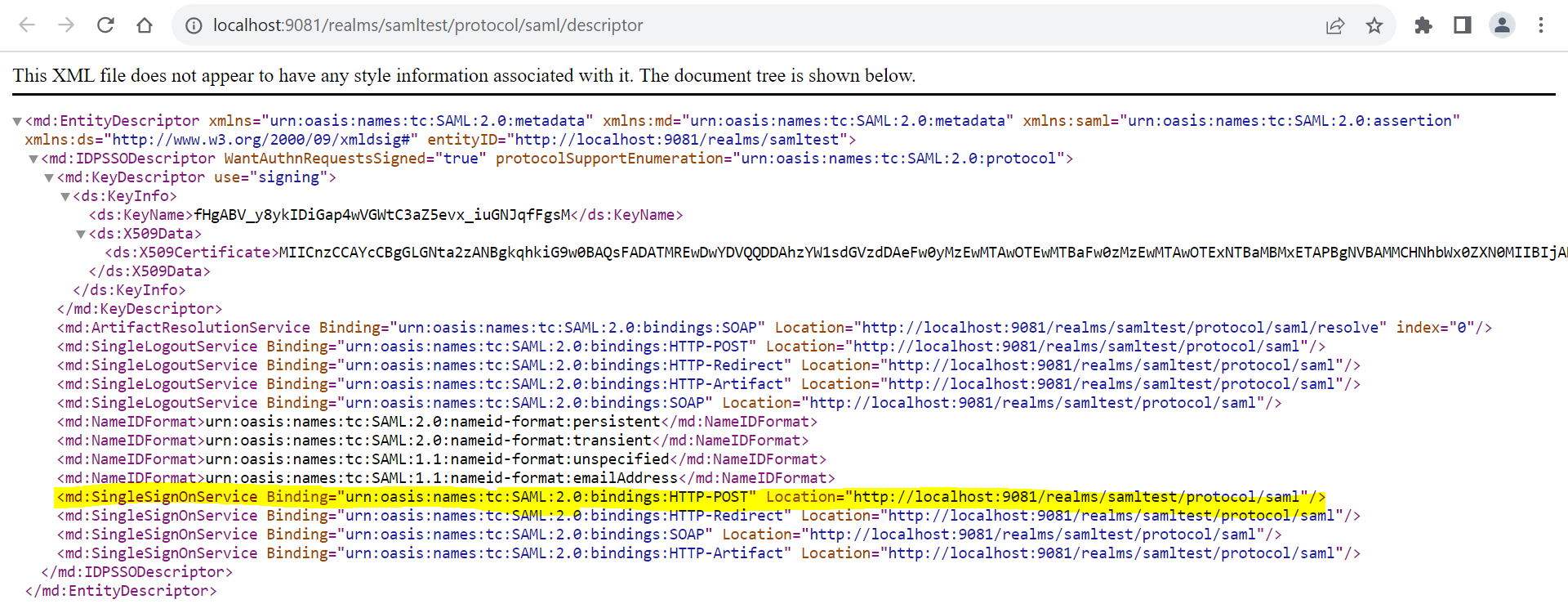Collapse the md:EntityDescriptor root node

tap(17, 122)
